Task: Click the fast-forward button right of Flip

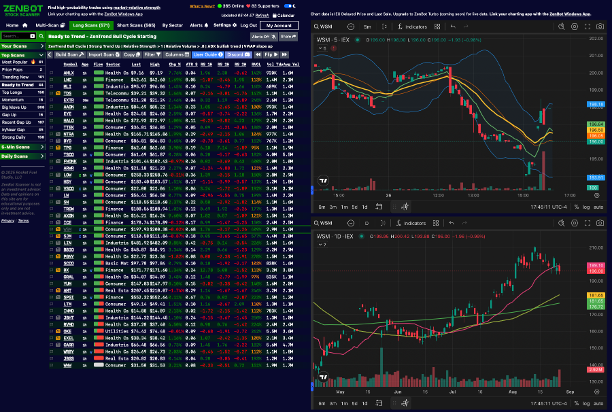Action: [x=284, y=55]
